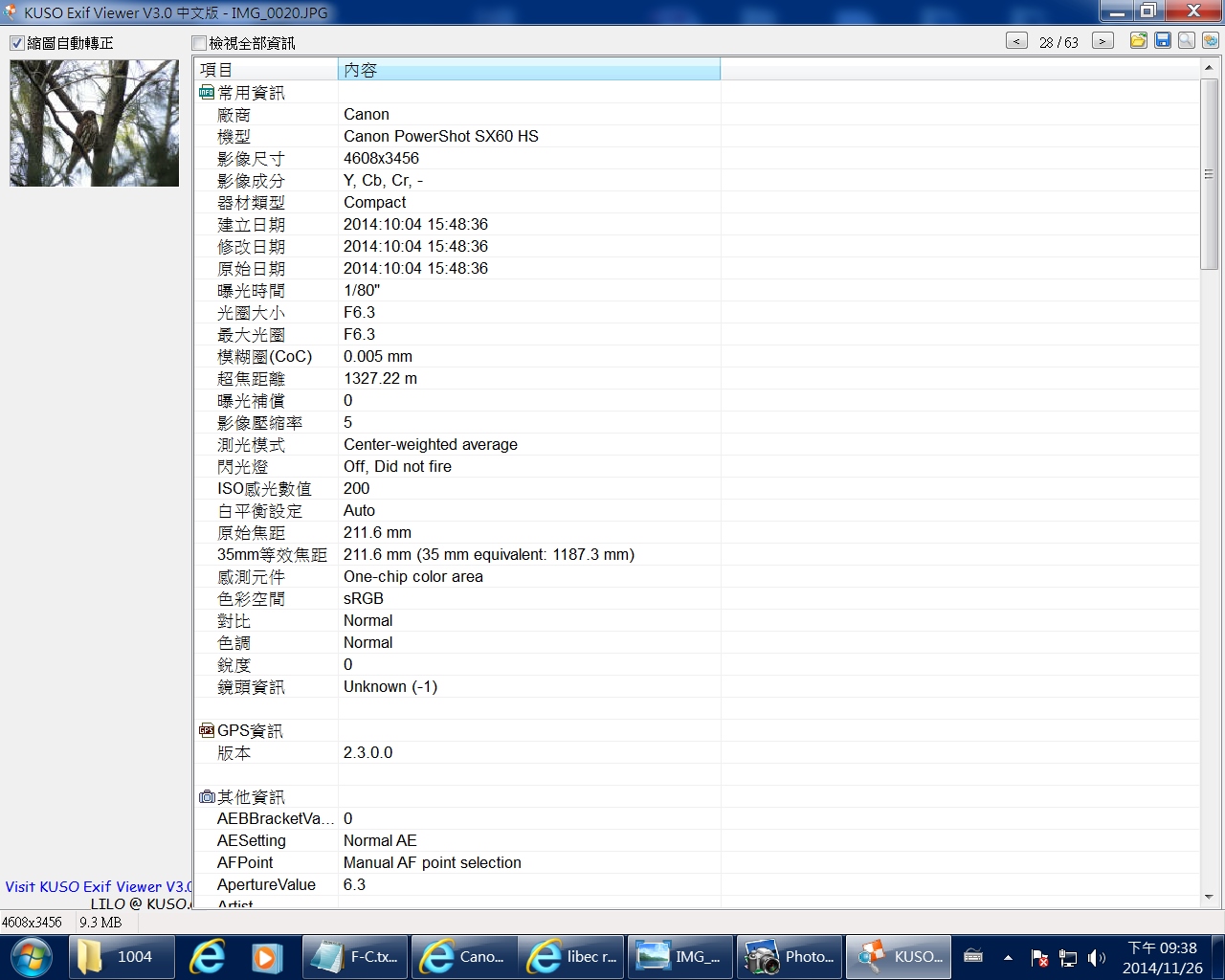Image resolution: width=1225 pixels, height=980 pixels.
Task: Click the 其他資訊 camera section icon
Action: point(207,797)
